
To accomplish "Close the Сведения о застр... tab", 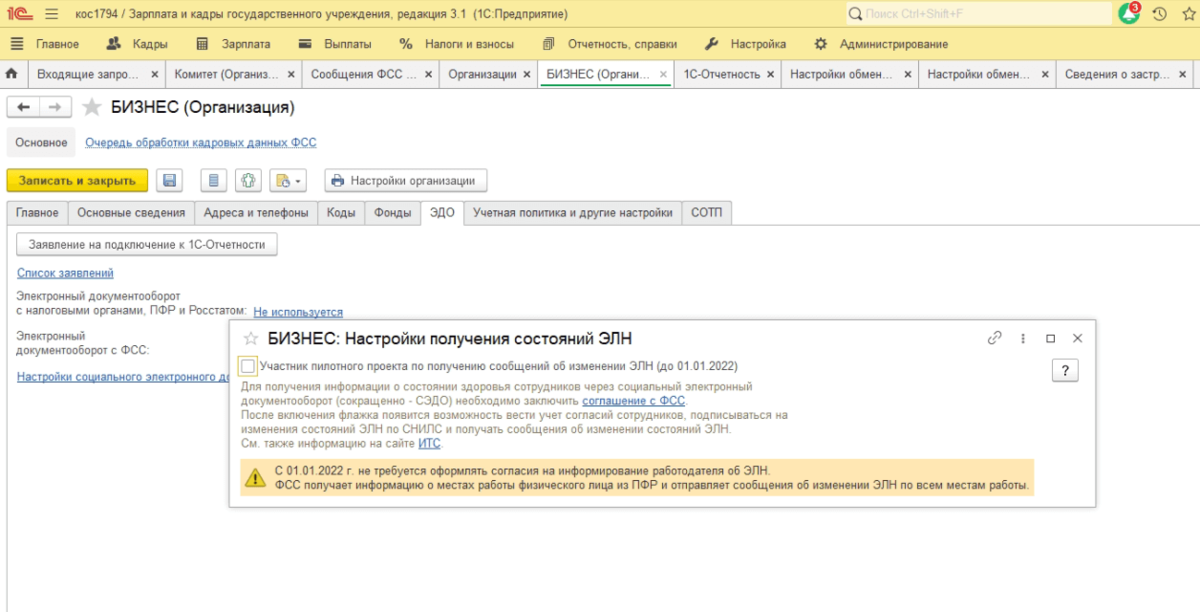I will [1183, 74].
